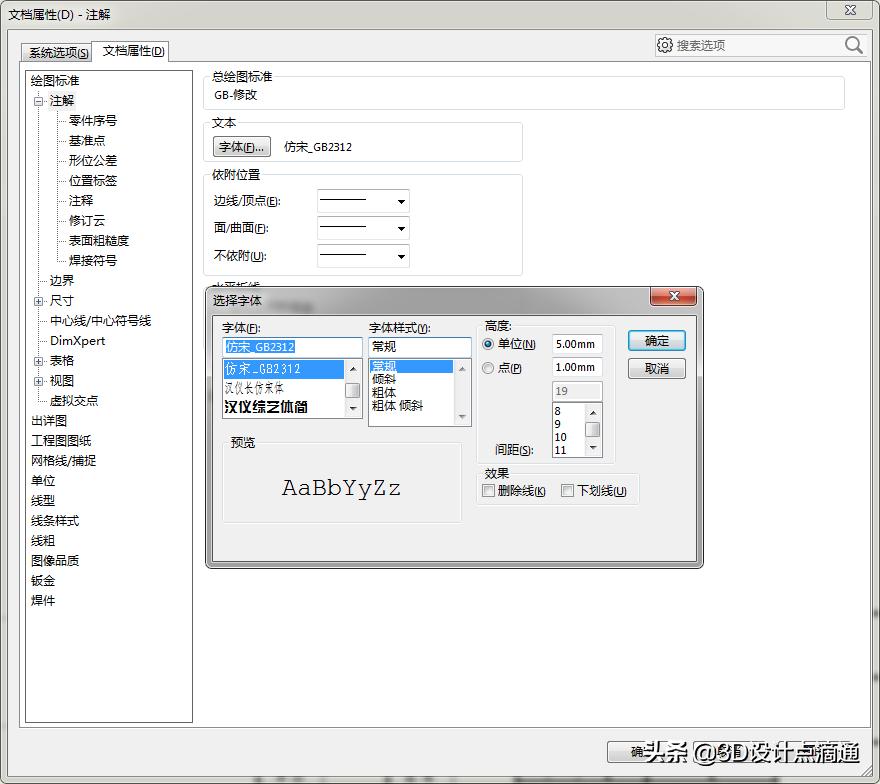Open the 不依附 line style dropdown
The image size is (880, 784).
coord(403,255)
